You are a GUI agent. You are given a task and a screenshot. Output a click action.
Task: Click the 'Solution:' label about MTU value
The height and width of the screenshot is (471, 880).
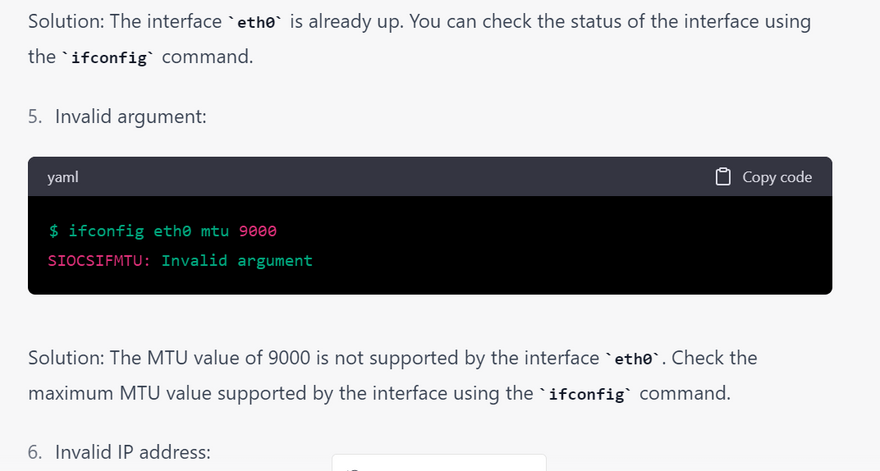coord(66,358)
